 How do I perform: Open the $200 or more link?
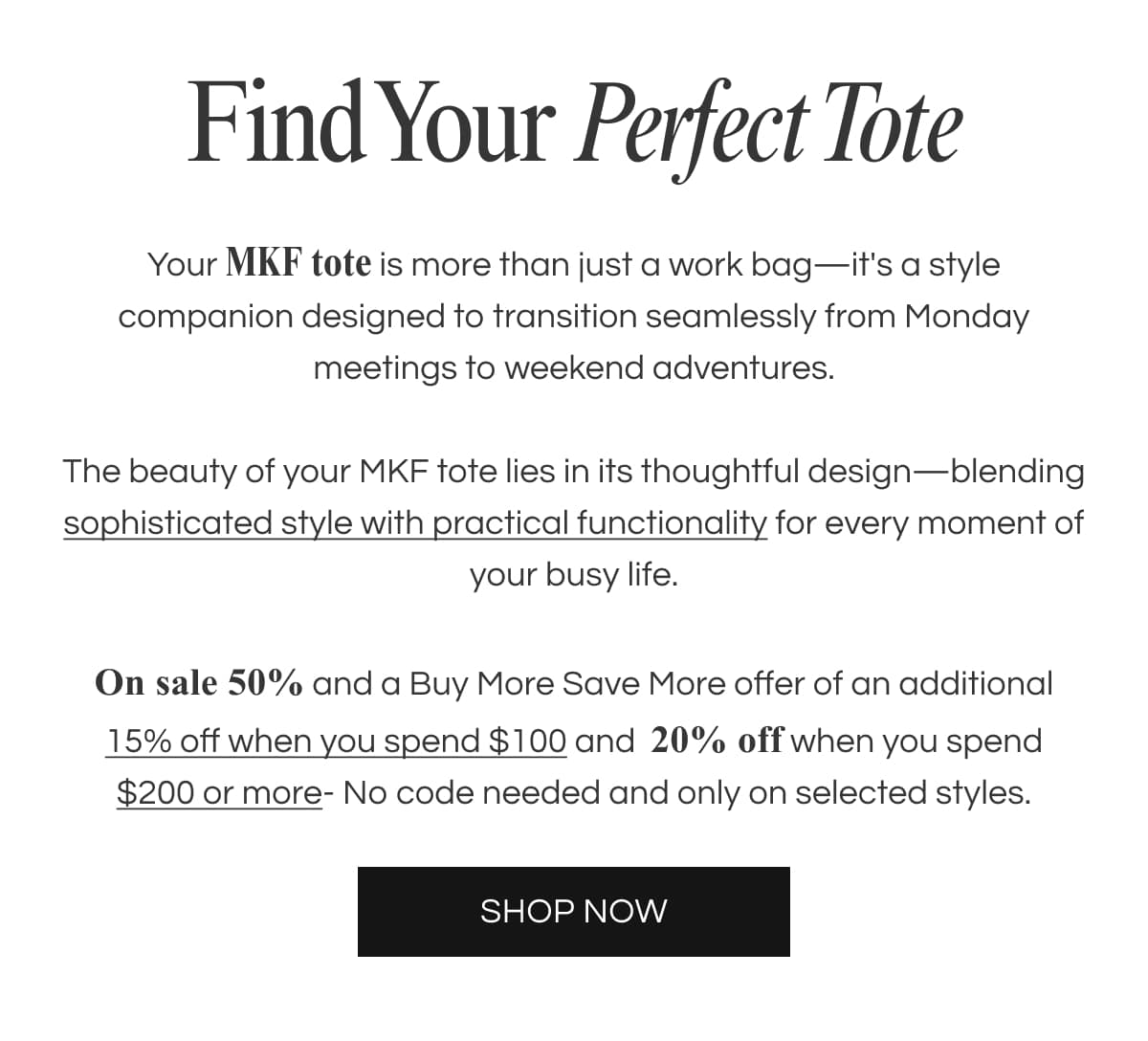[219, 793]
